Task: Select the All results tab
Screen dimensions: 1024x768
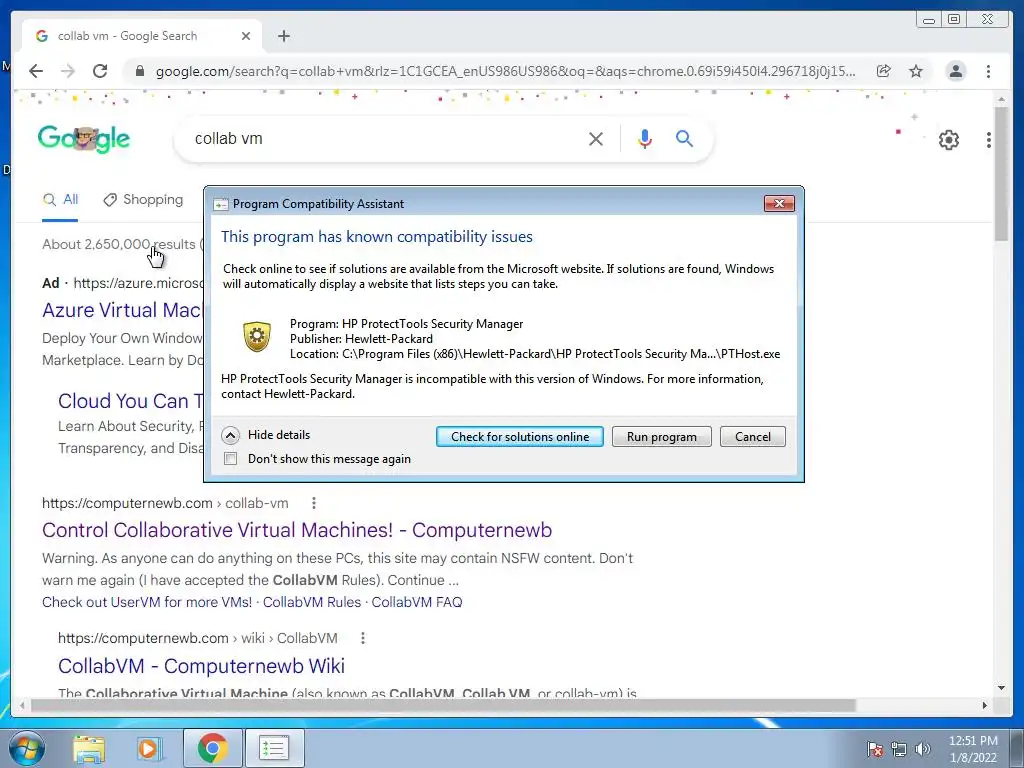Action: click(60, 200)
